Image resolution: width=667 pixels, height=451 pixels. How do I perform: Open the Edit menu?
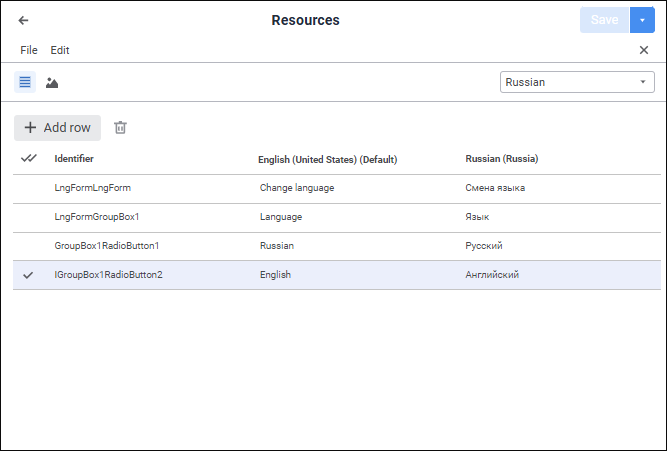click(60, 50)
